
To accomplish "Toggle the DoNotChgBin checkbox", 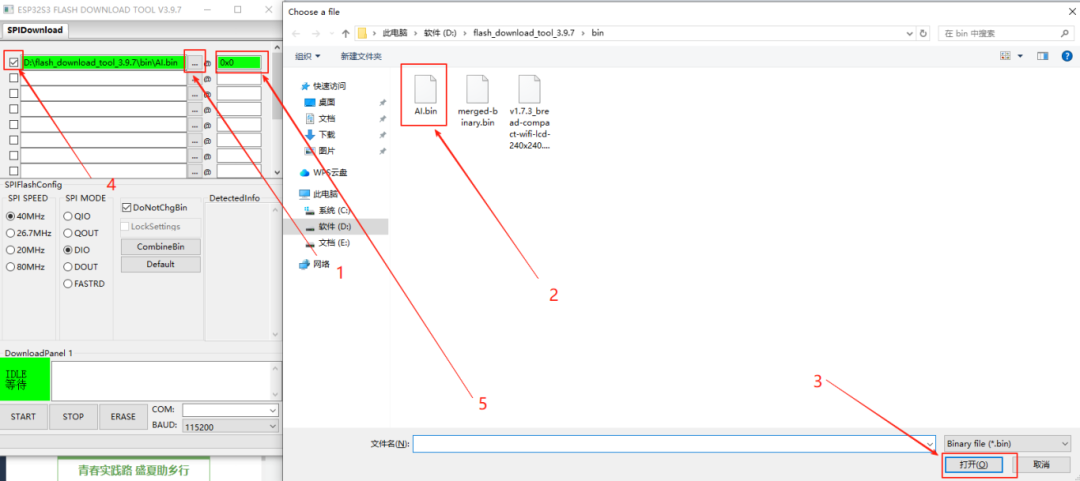I will 126,207.
